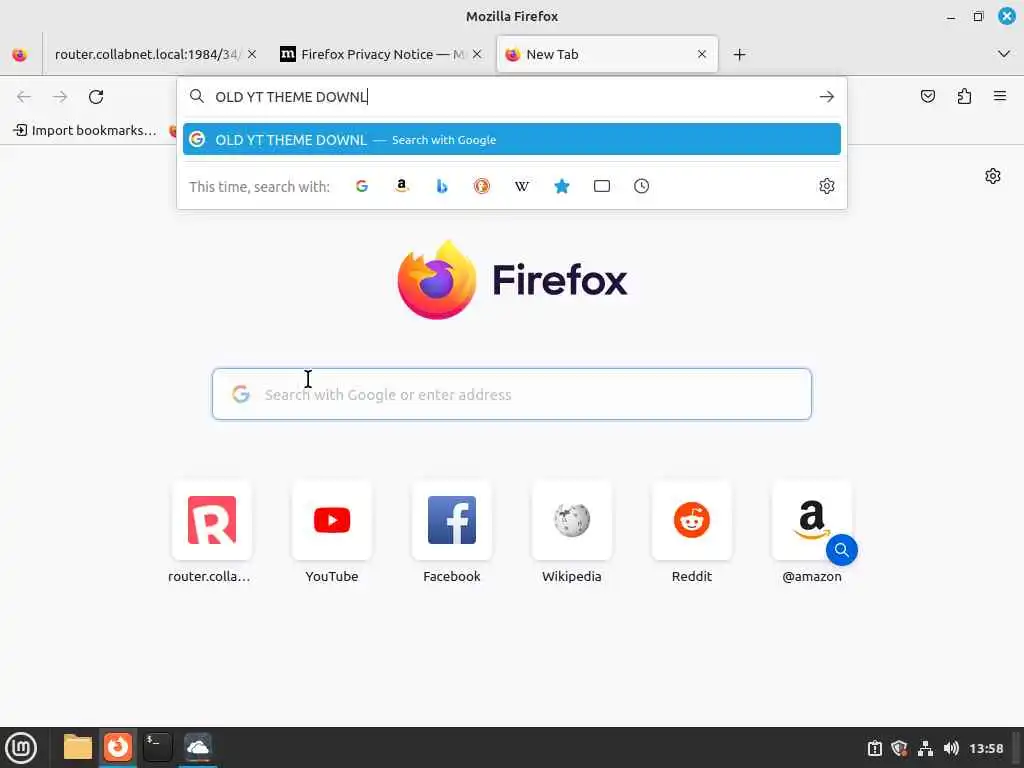The image size is (1024, 768).
Task: Open the Linux Mint start menu
Action: (21, 748)
